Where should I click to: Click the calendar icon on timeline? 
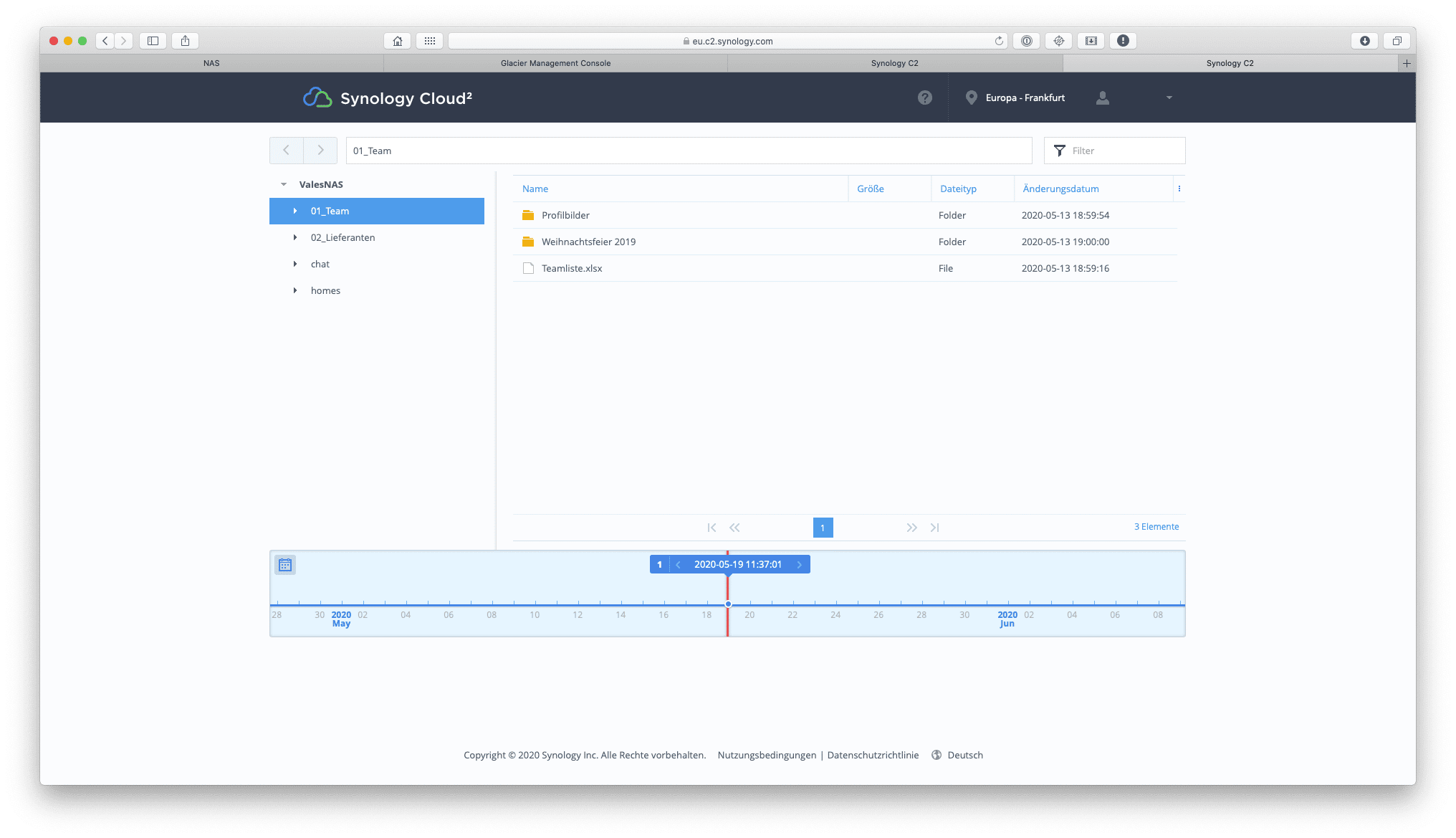(286, 565)
